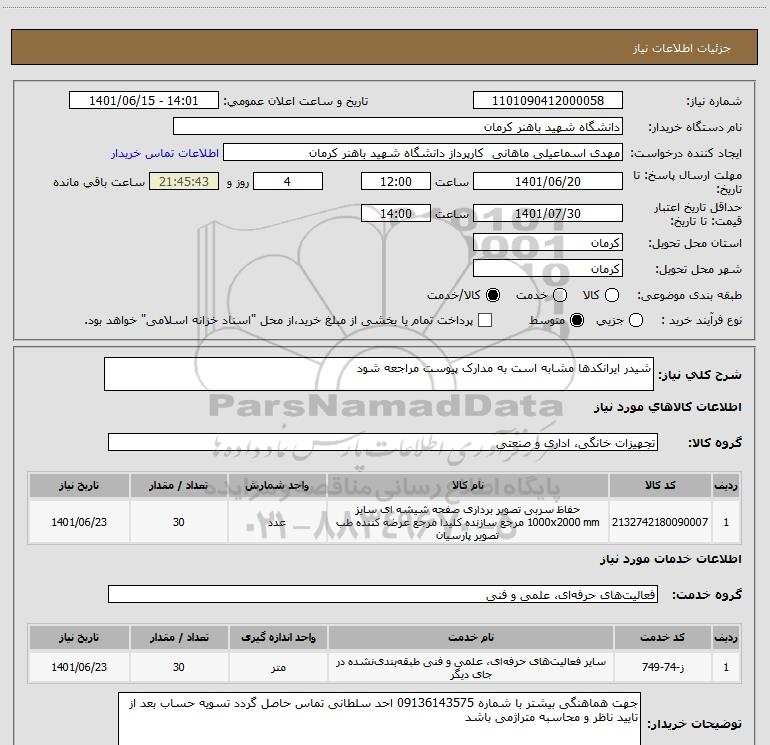Viewport: 770px width, 745px height.
Task: Click the کد خدمت column header
Action: [662, 637]
